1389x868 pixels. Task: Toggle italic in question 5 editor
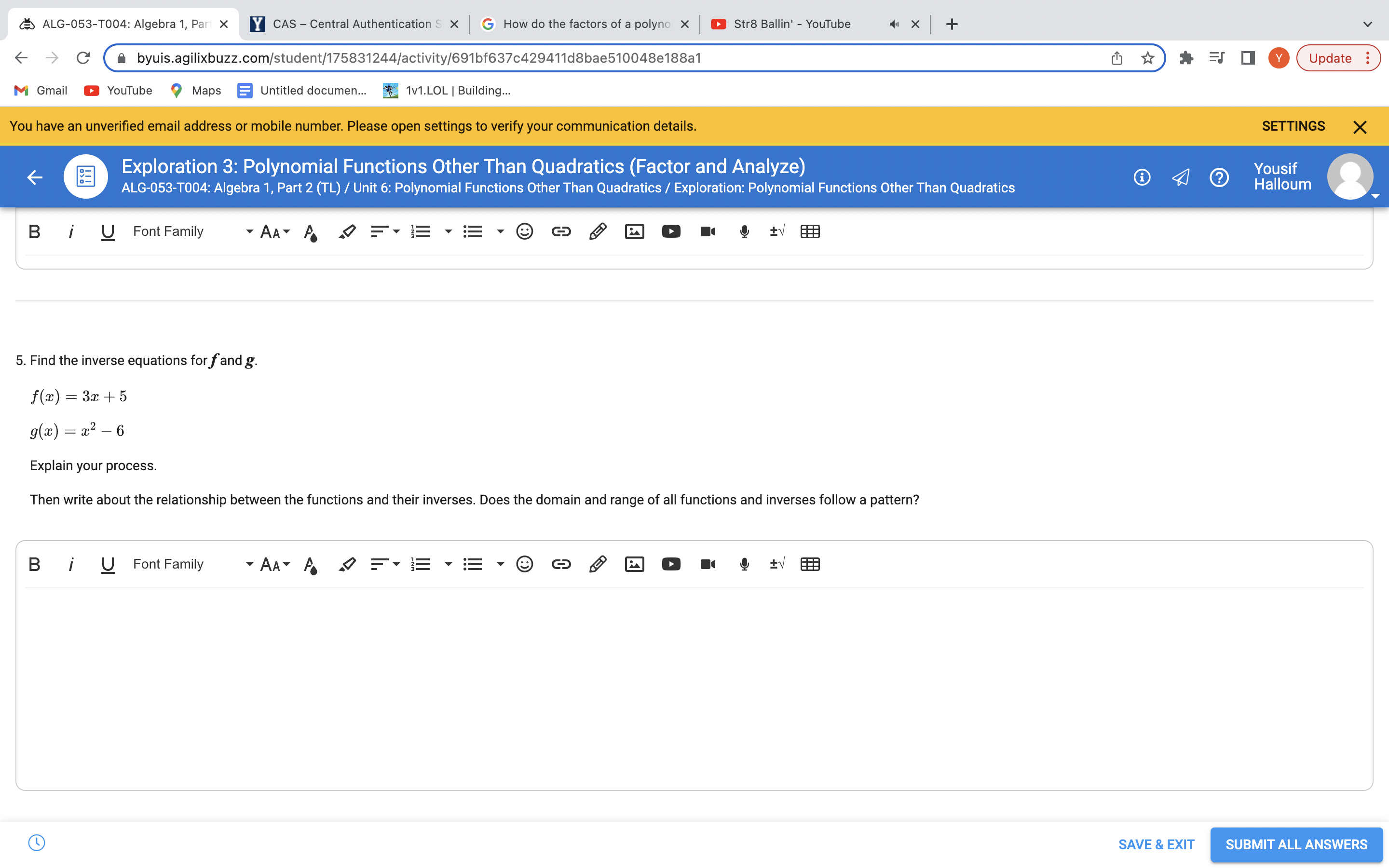70,564
